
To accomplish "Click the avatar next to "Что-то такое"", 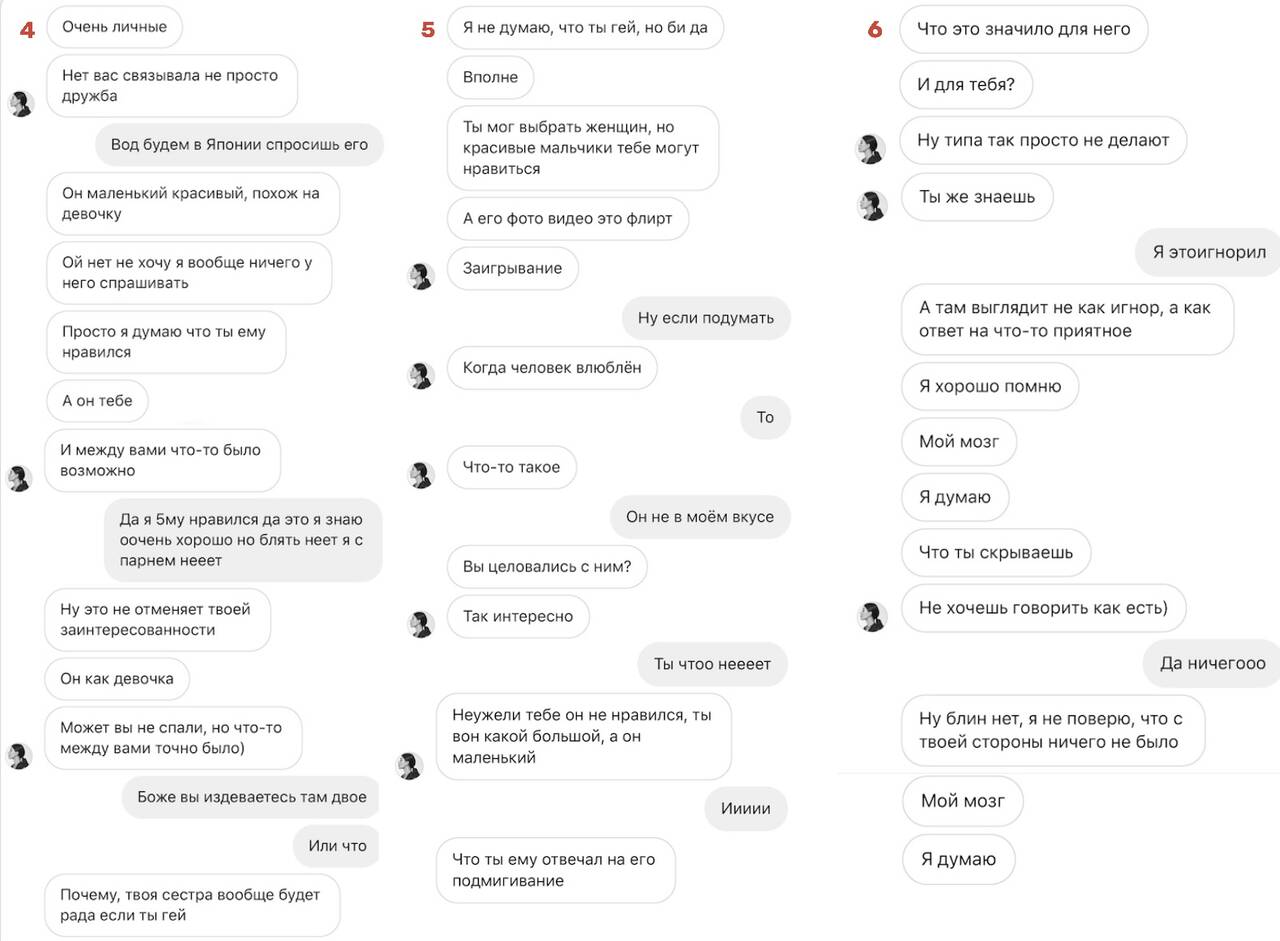I will tap(422, 475).
